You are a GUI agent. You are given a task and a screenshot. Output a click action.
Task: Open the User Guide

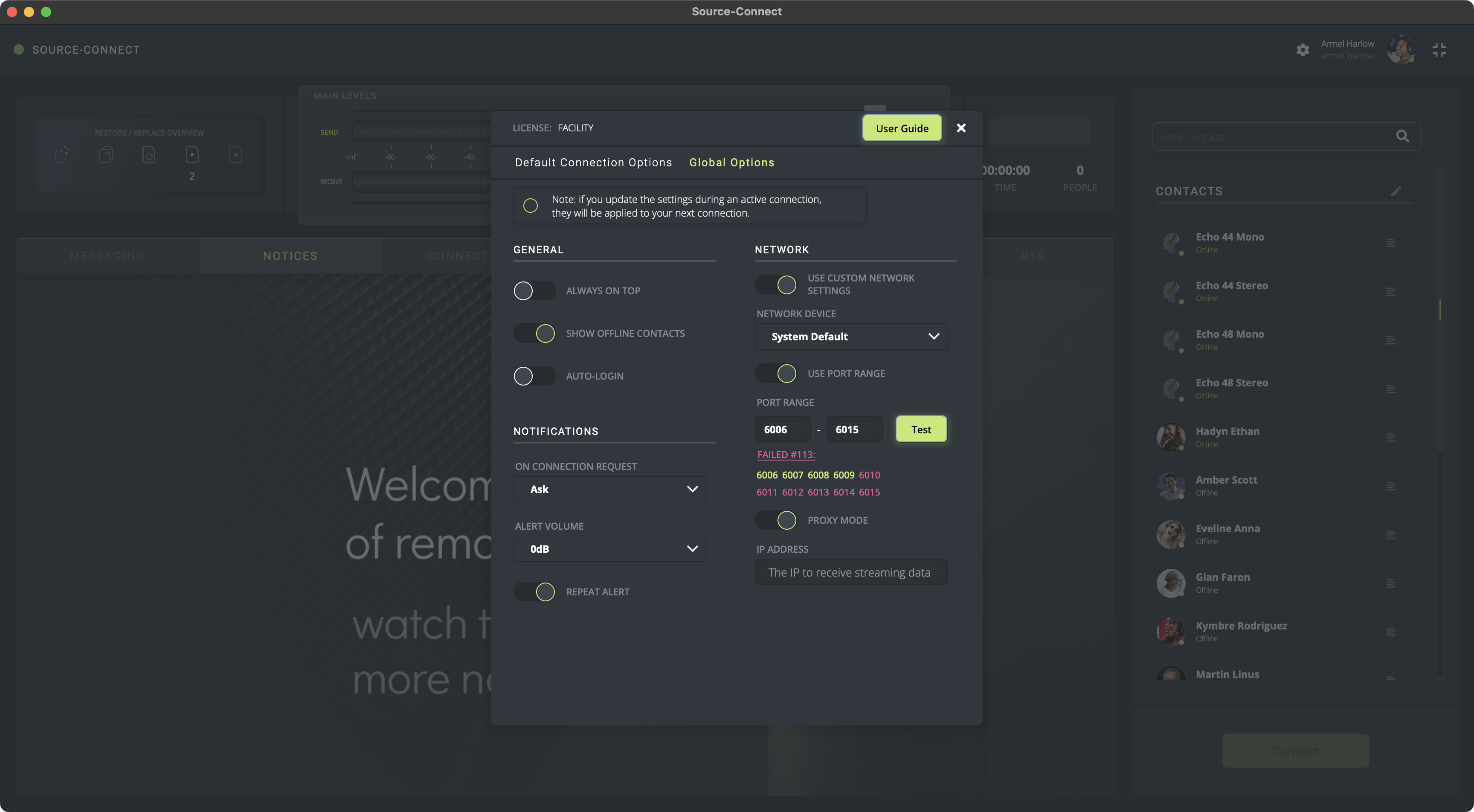[x=902, y=128]
